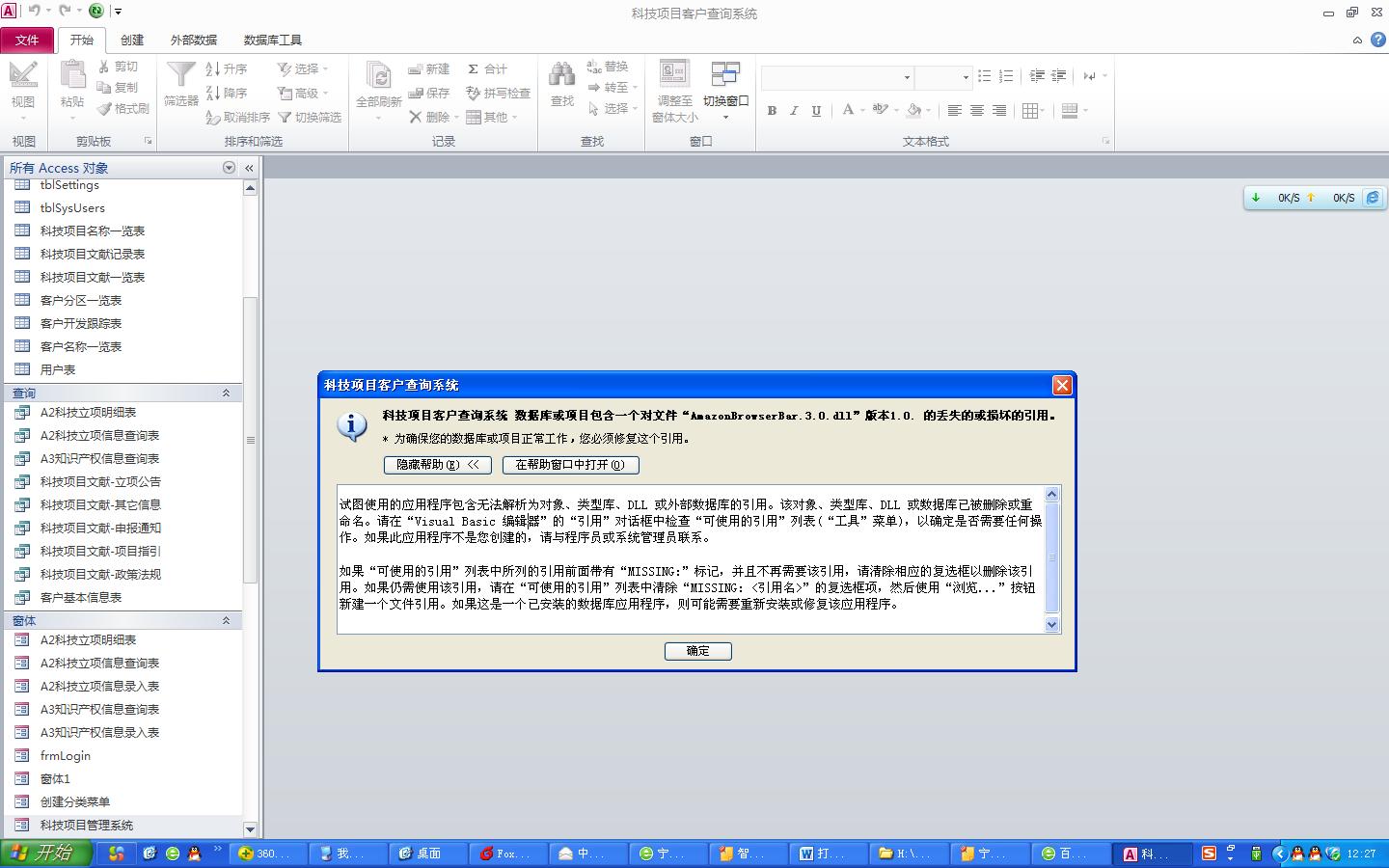Click the decrease indent icon

(1037, 76)
